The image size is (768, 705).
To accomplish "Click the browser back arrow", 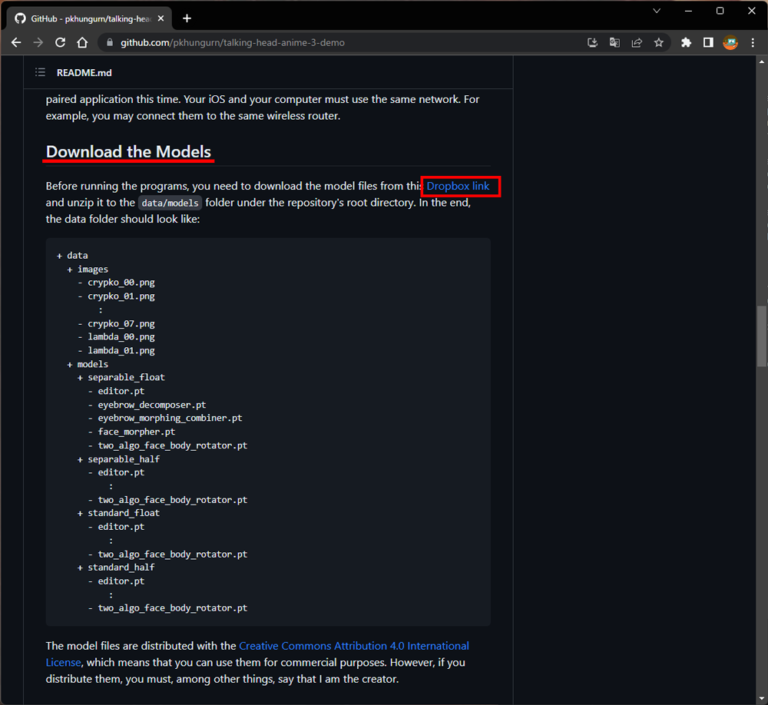I will pos(15,43).
